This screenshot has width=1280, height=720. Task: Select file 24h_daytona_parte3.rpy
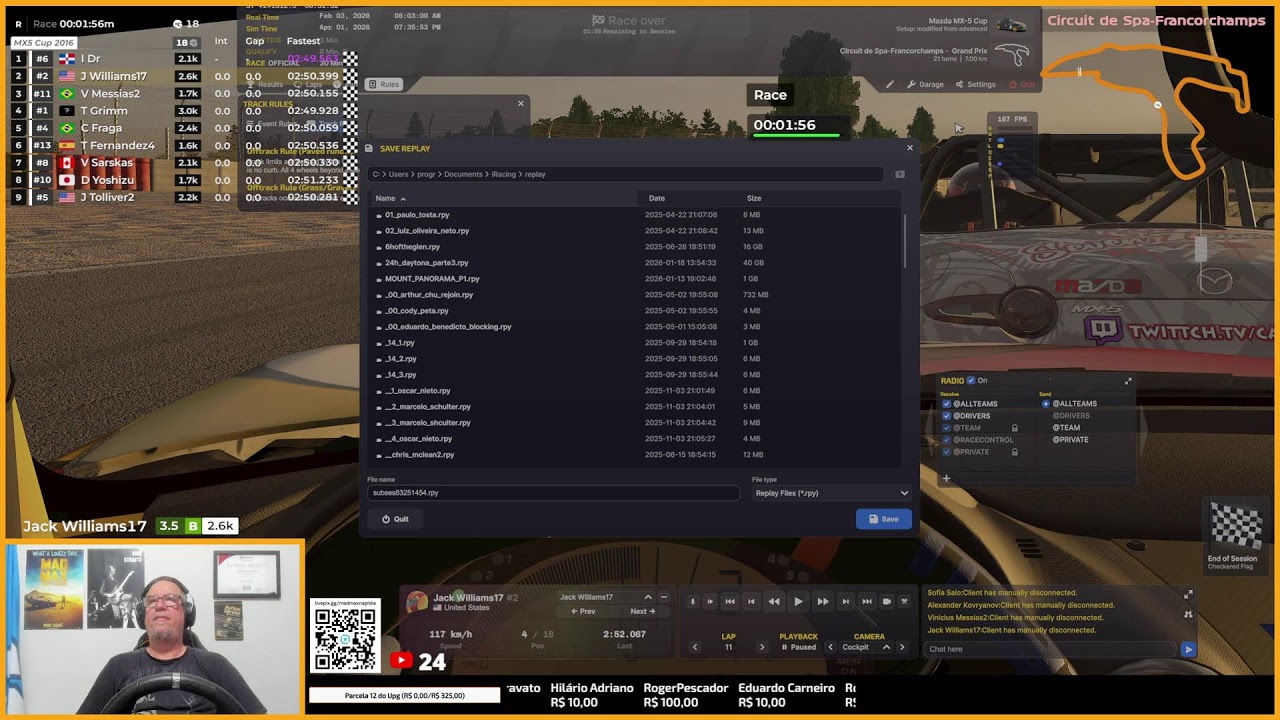(x=426, y=263)
